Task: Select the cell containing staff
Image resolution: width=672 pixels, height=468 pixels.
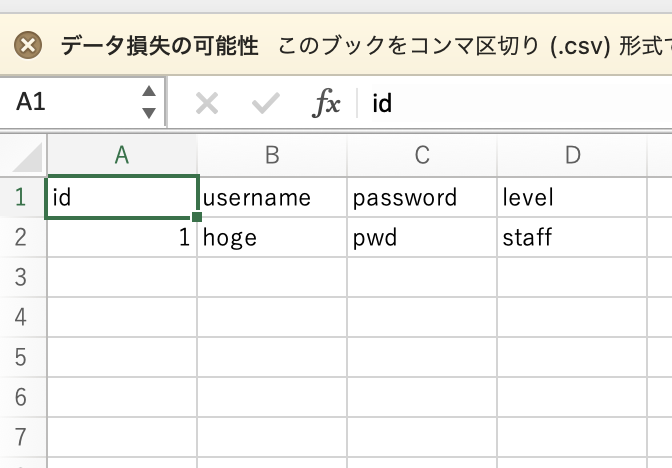Action: (572, 237)
